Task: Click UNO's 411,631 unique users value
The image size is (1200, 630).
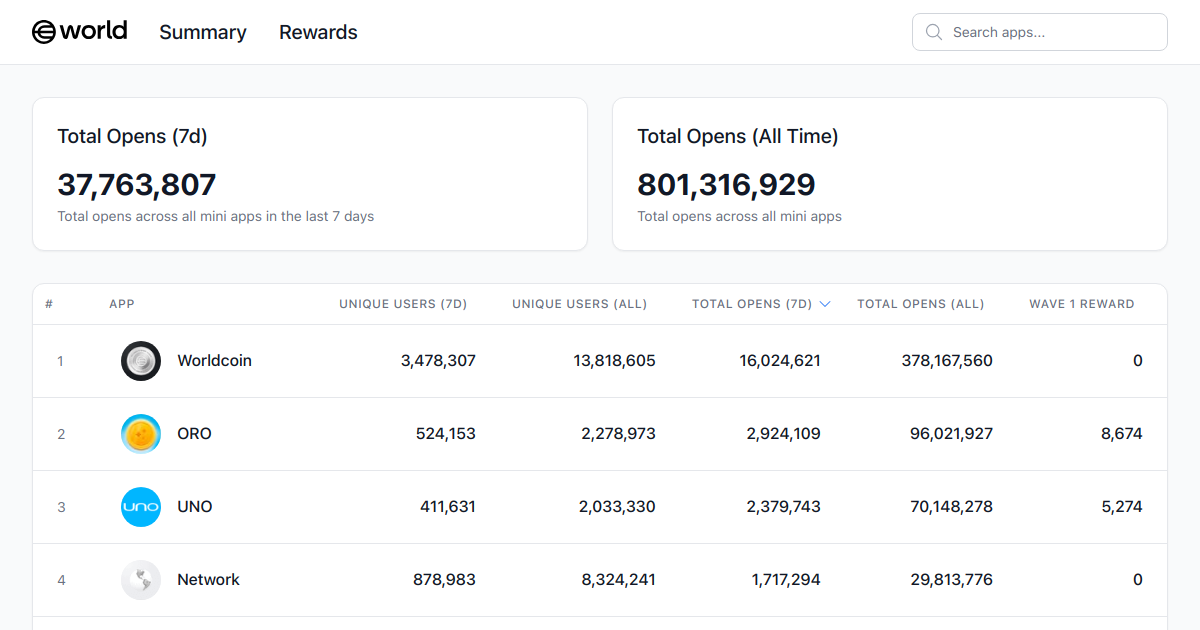Action: 448,507
